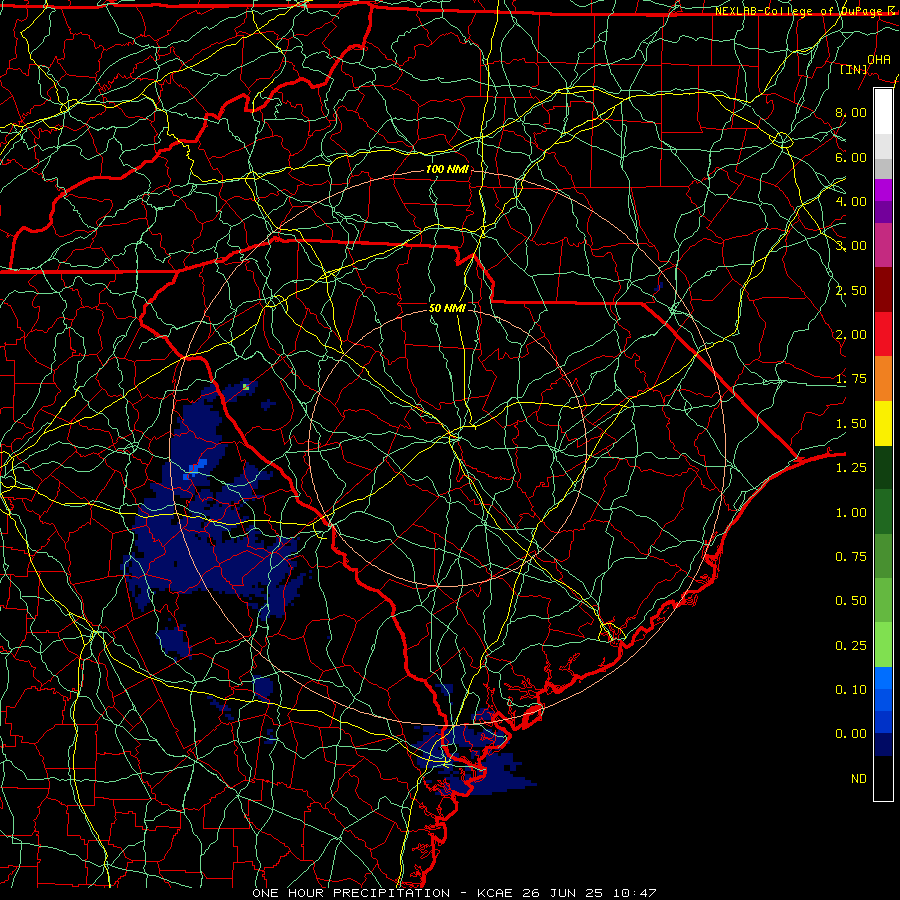Click the 6.00 legend value
Screen dimensions: 900x900
851,157
